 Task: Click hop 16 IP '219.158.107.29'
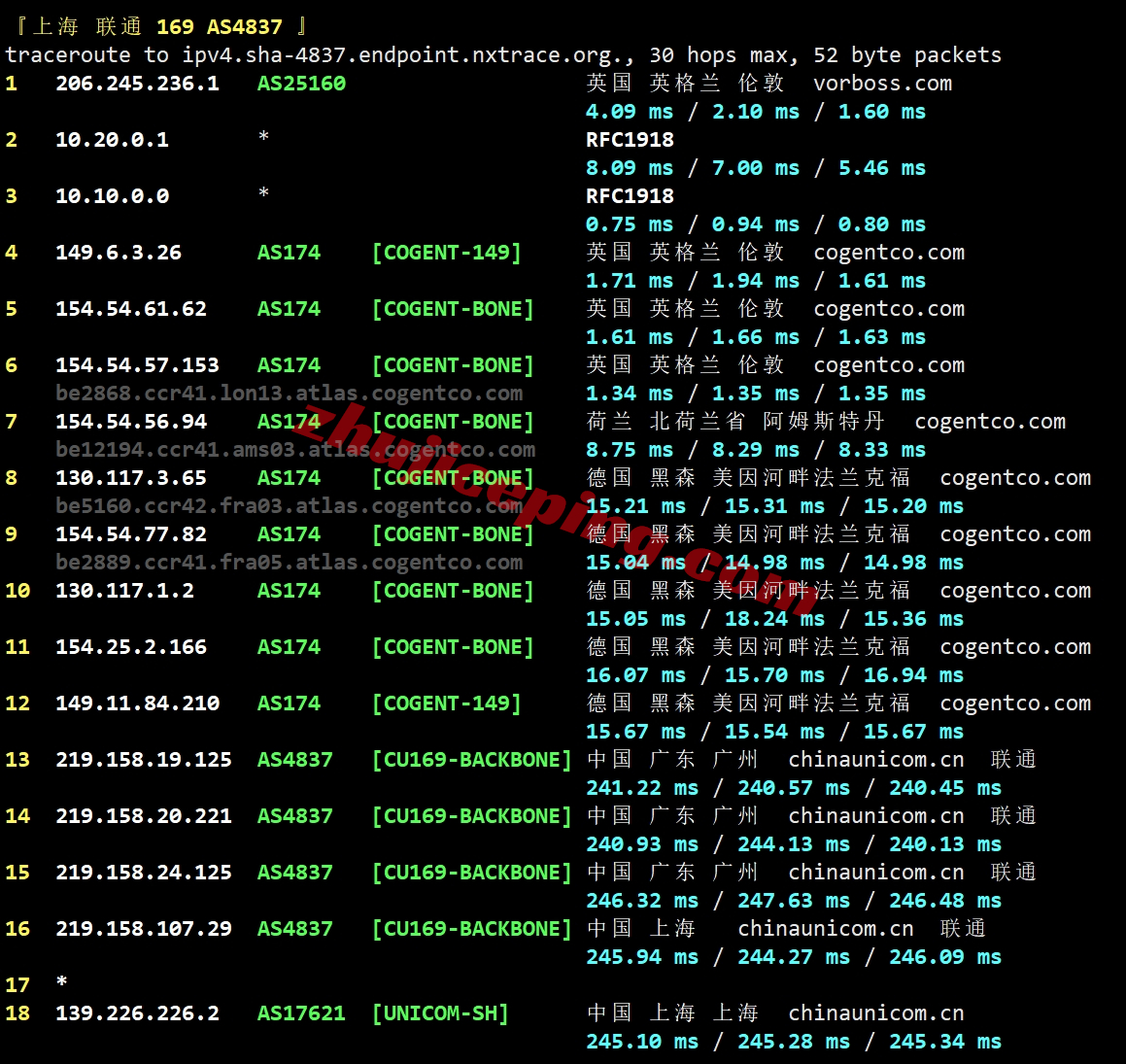144,929
